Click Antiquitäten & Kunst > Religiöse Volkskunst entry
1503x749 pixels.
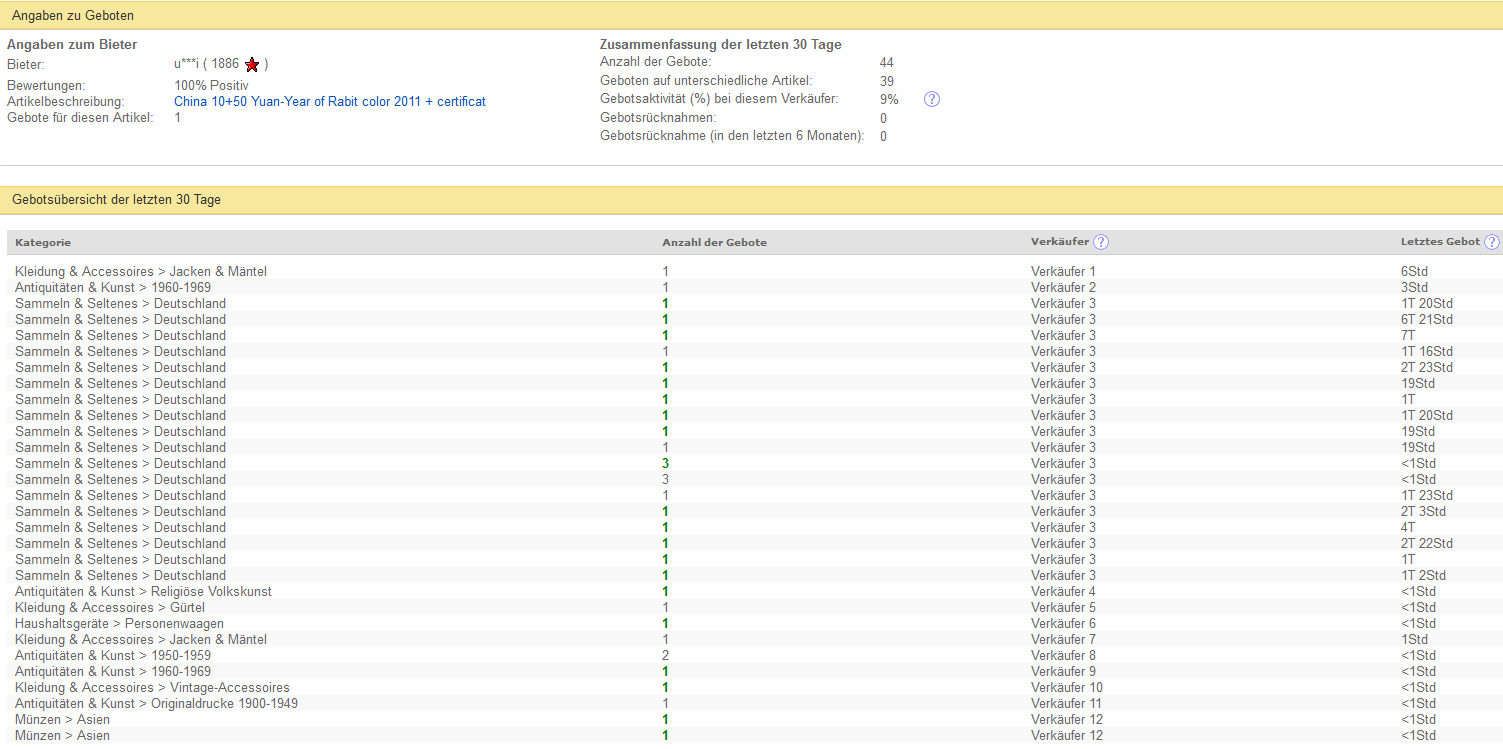pos(143,592)
